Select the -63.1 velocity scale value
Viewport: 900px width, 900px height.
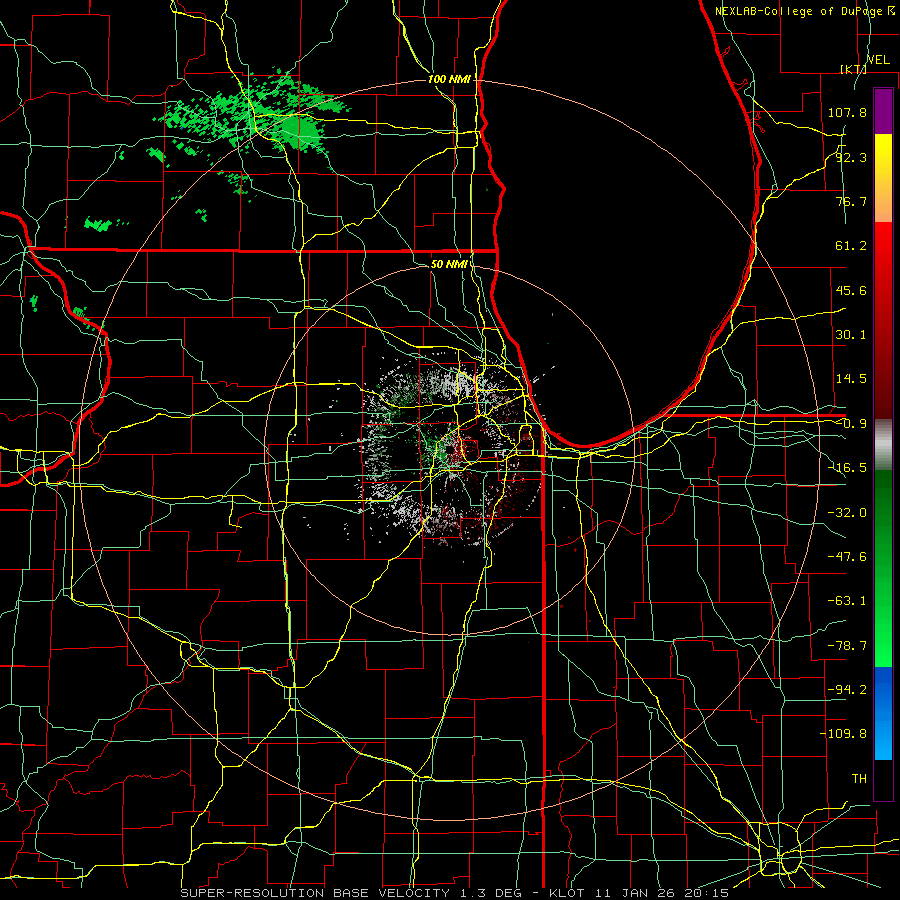[x=847, y=601]
